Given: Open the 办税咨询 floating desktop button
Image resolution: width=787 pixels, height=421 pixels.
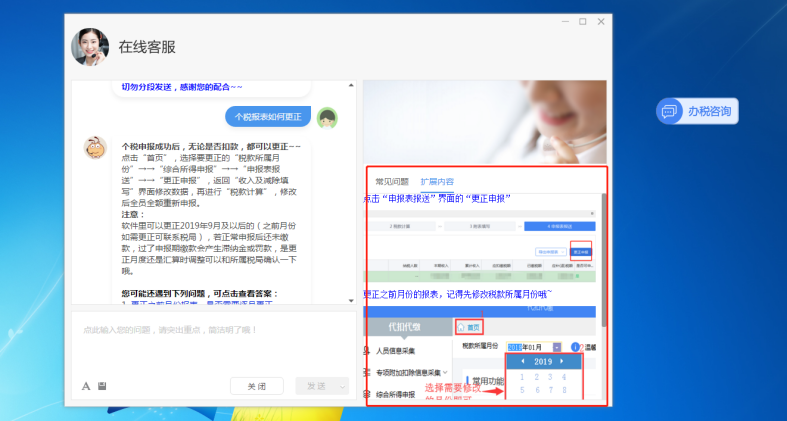Looking at the screenshot, I should pos(697,111).
